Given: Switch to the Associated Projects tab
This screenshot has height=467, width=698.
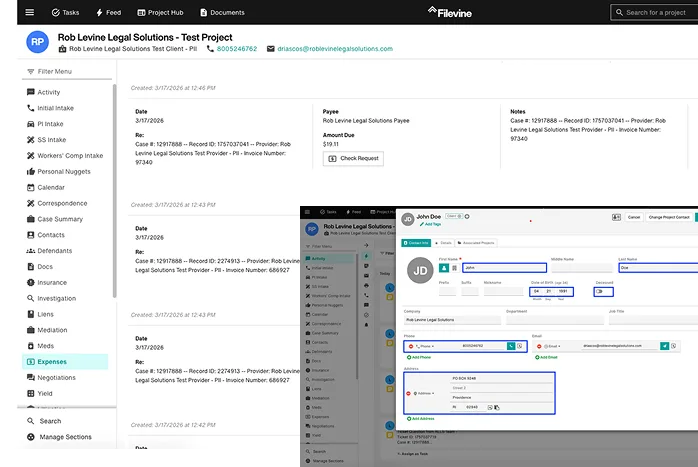Looking at the screenshot, I should [476, 243].
